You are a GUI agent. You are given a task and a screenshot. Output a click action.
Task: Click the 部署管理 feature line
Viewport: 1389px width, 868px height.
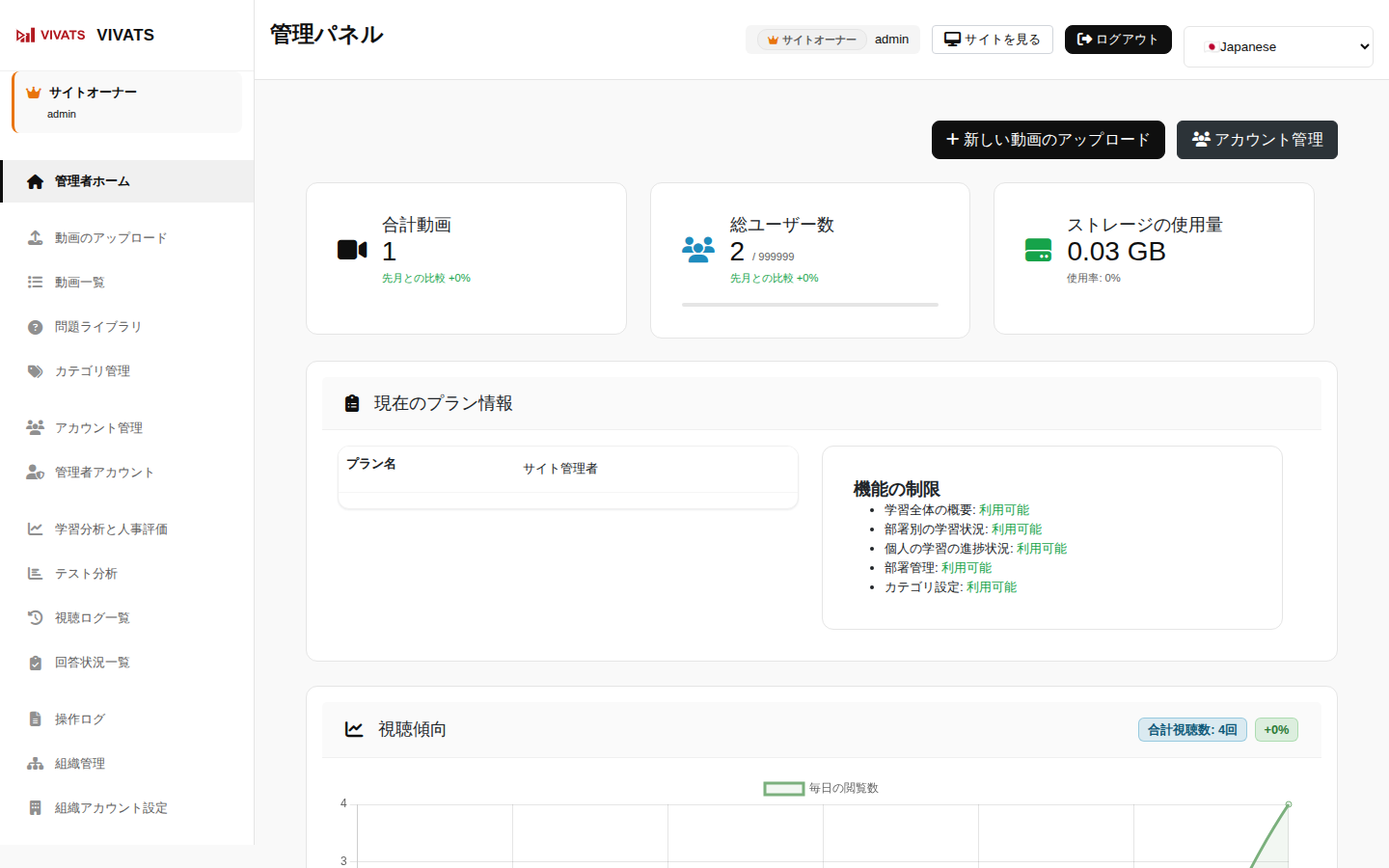coord(938,568)
